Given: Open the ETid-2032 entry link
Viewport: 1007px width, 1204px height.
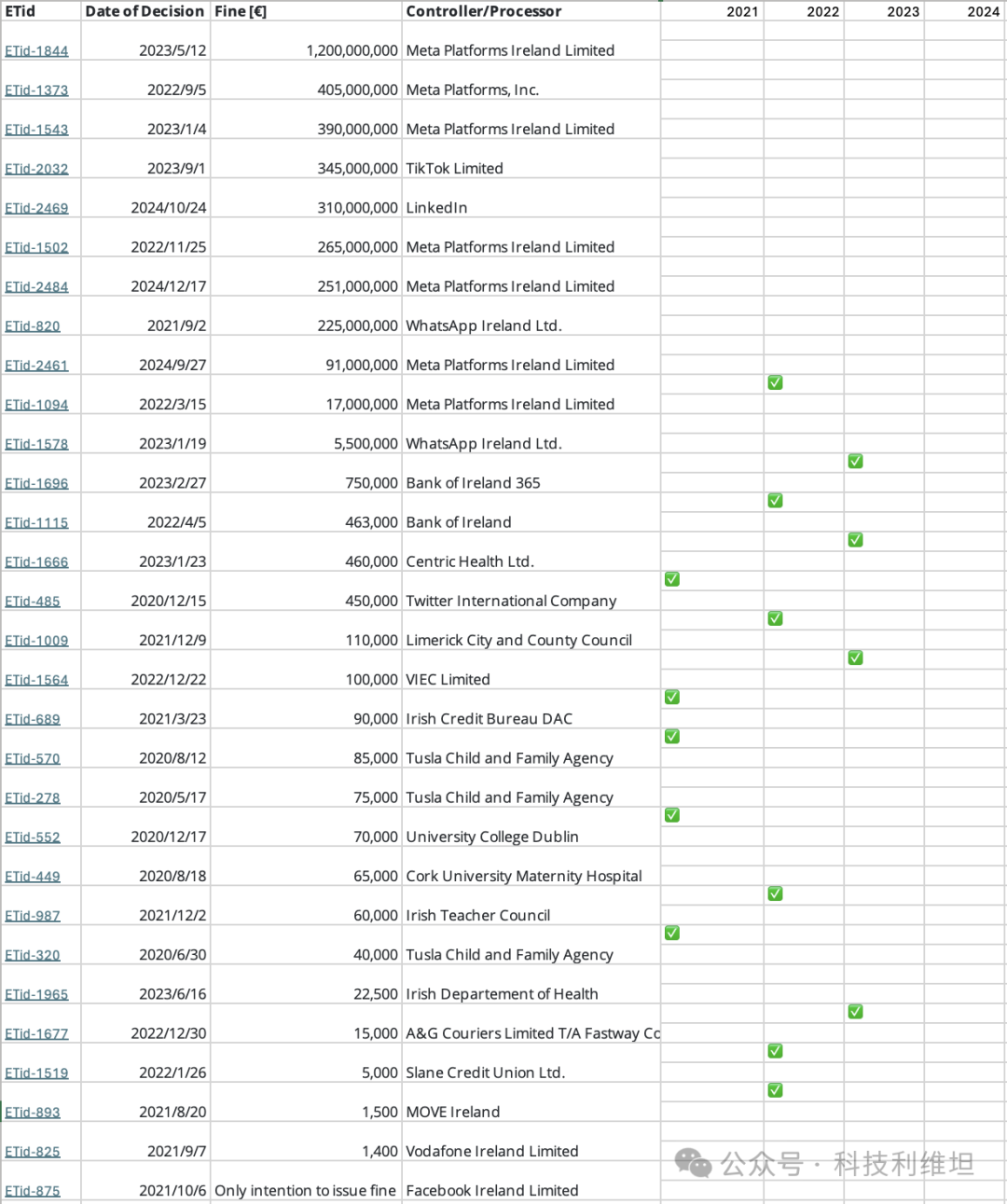Looking at the screenshot, I should [36, 168].
